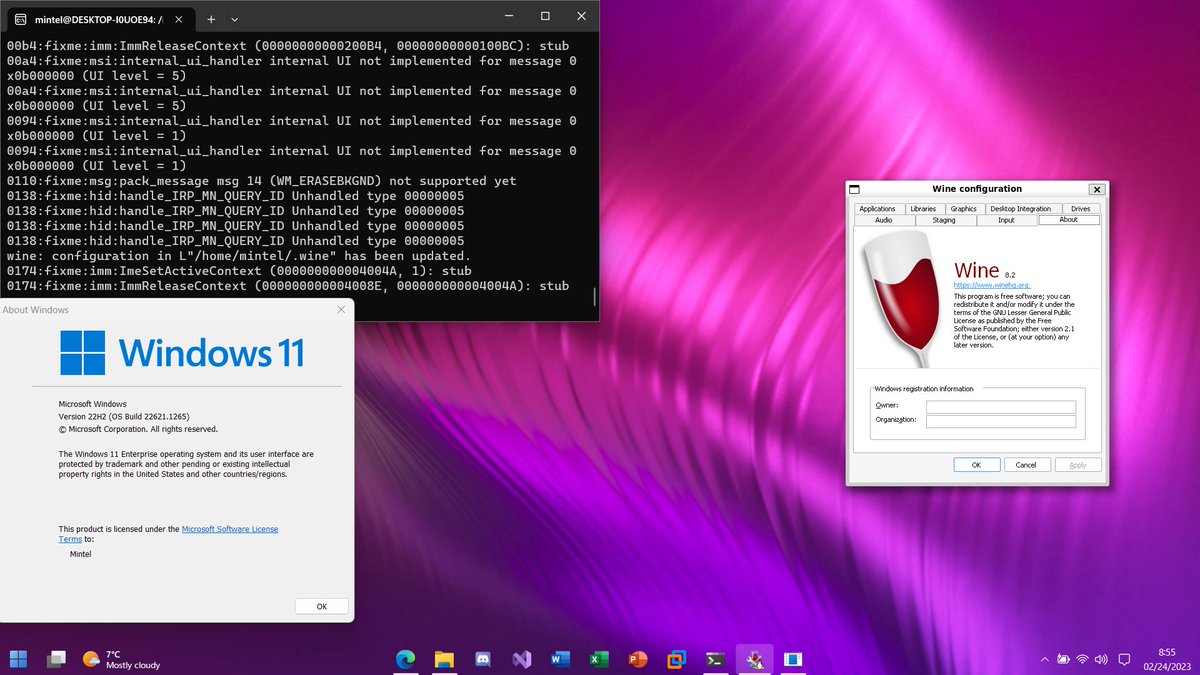Open the Graphics tab in Wine configuration
The image size is (1200, 675).
964,208
